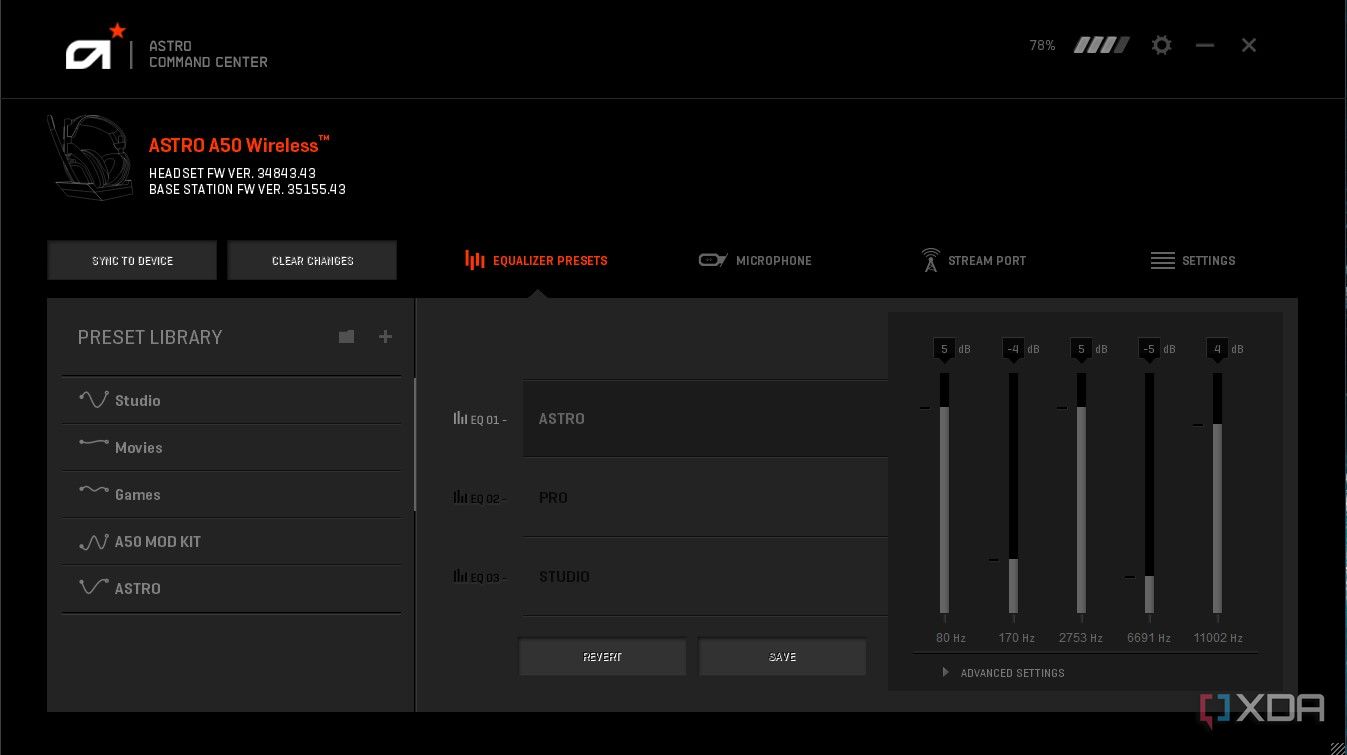Check the battery level indicator icon
This screenshot has width=1347, height=755.
click(x=1101, y=45)
